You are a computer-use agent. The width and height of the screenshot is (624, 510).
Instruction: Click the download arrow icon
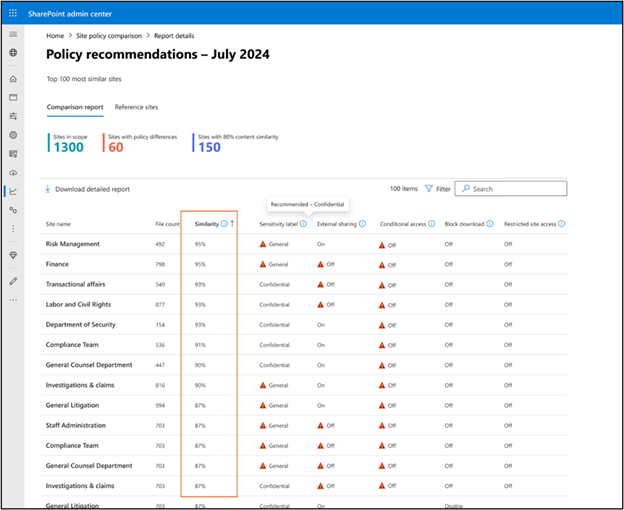pyautogui.click(x=47, y=189)
